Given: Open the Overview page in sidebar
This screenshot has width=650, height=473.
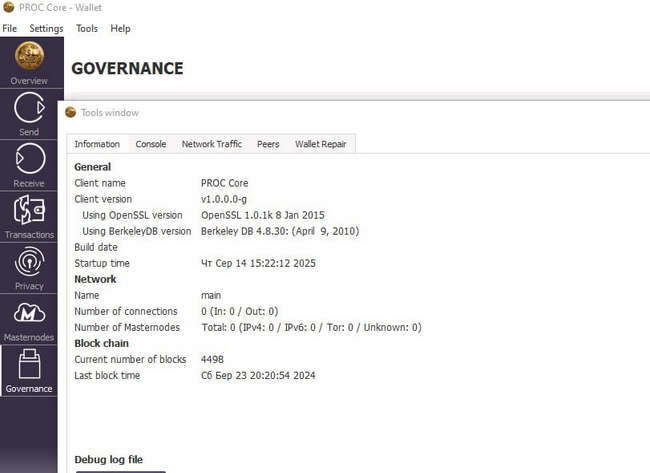Looking at the screenshot, I should tap(29, 62).
